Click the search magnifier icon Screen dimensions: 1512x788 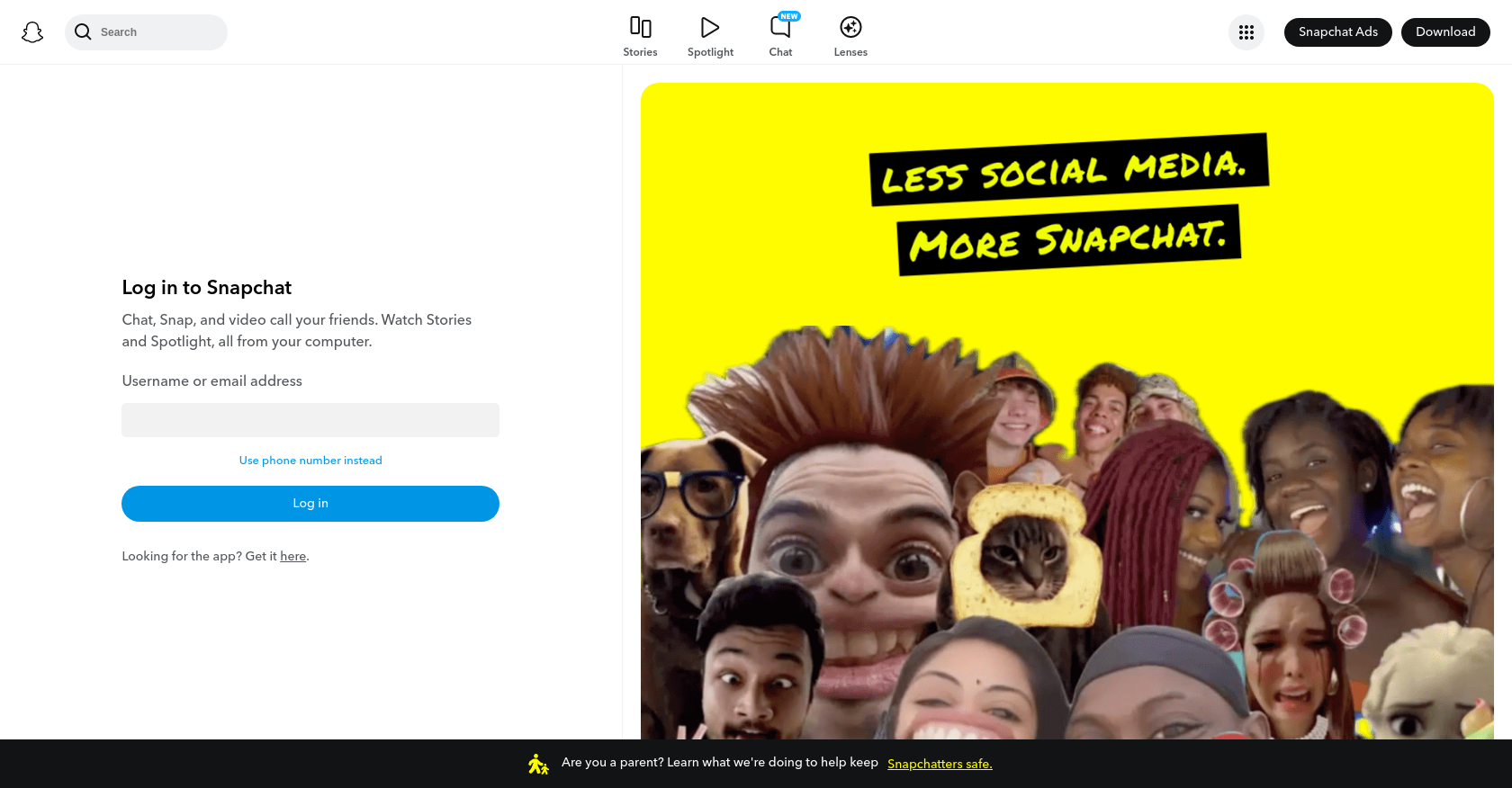83,32
